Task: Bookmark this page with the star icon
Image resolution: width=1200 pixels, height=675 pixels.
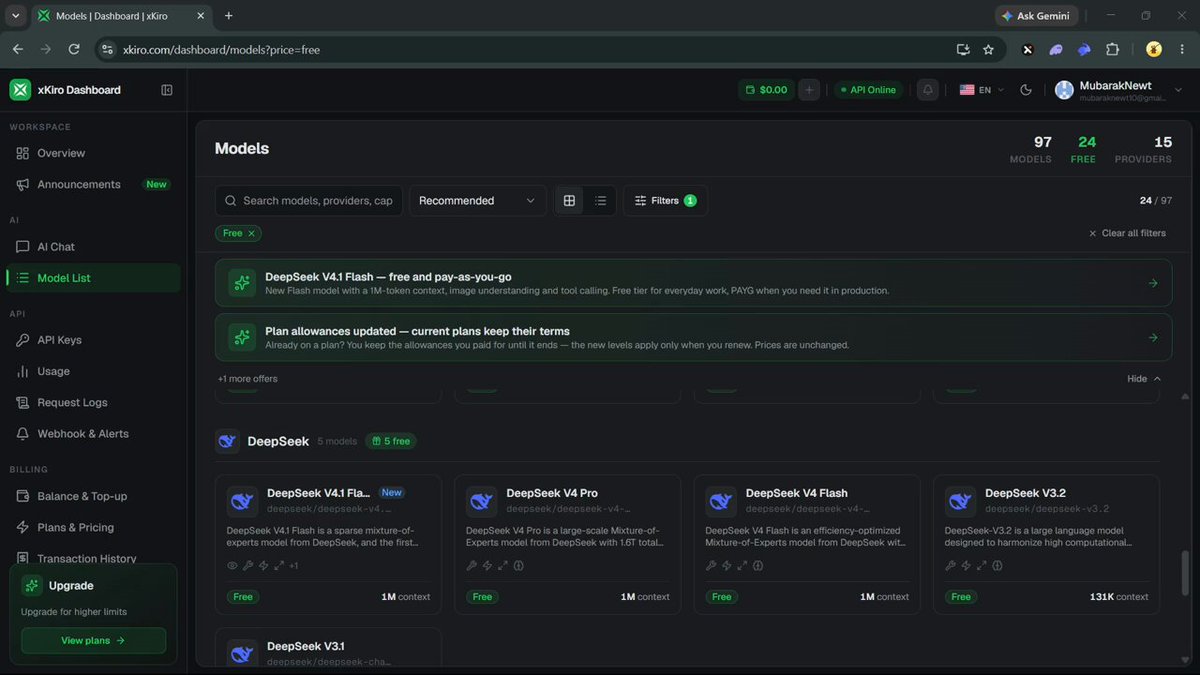Action: tap(988, 49)
